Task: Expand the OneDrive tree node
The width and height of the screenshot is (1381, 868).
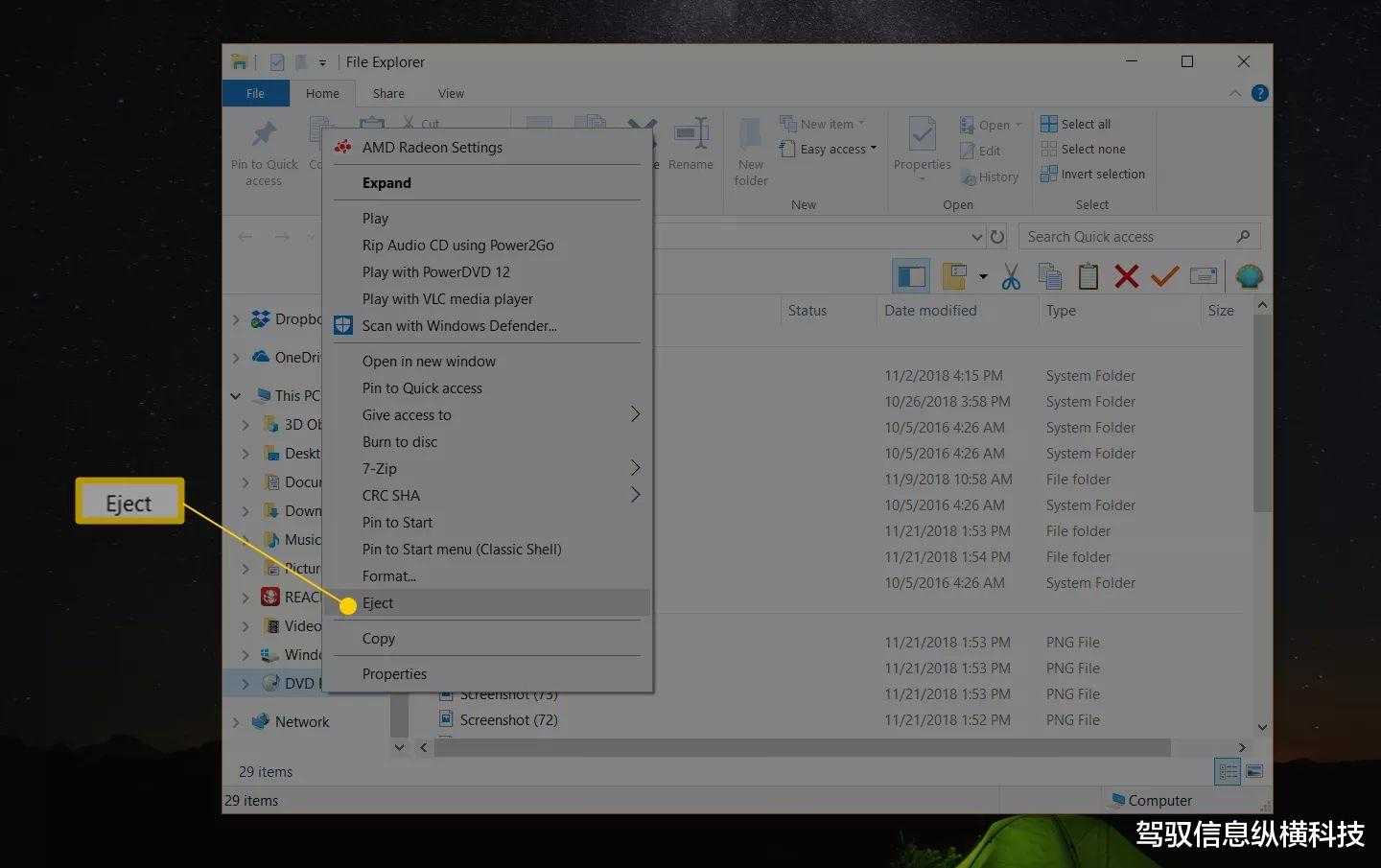Action: tap(236, 358)
